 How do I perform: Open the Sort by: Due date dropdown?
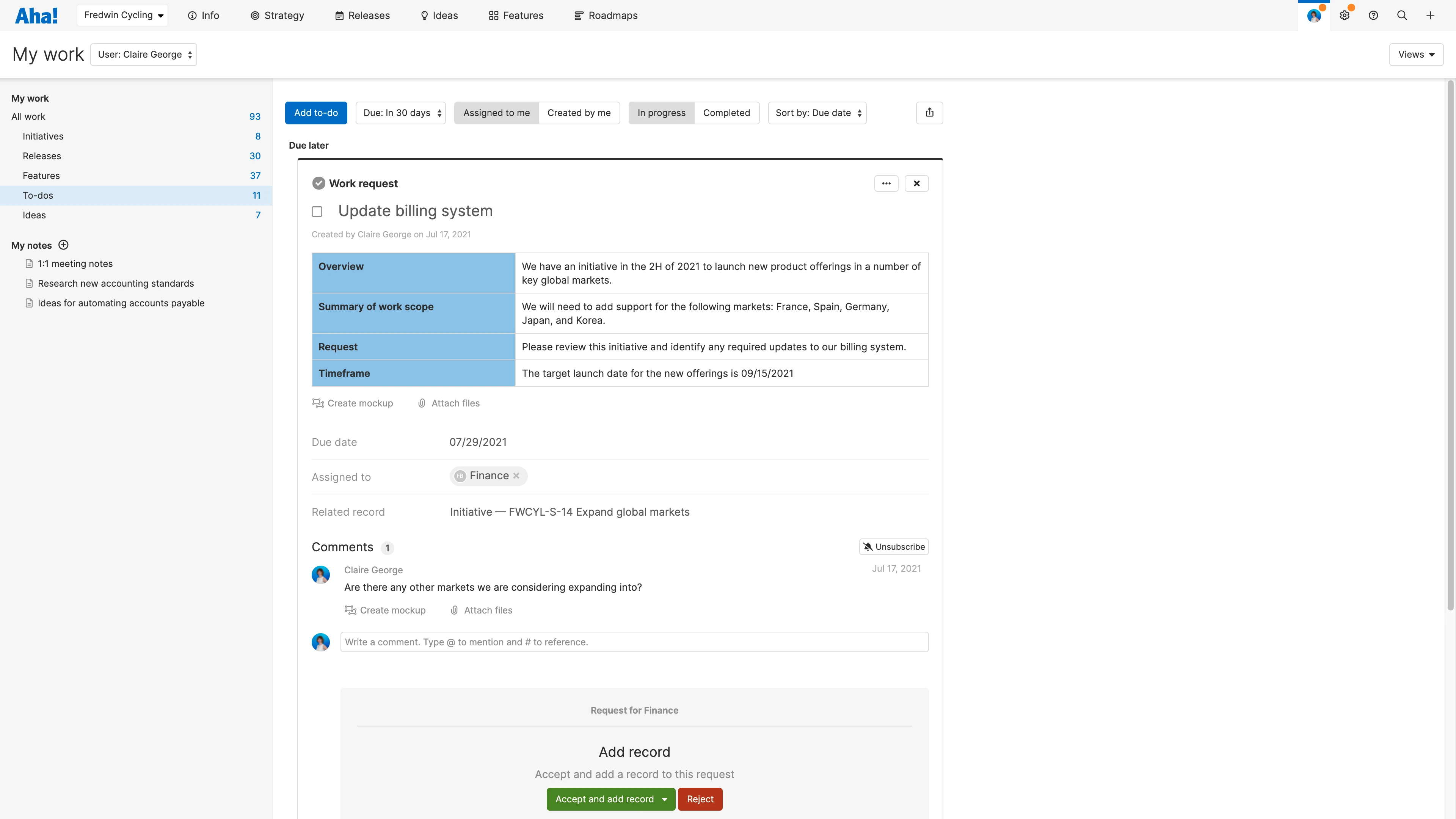point(817,113)
